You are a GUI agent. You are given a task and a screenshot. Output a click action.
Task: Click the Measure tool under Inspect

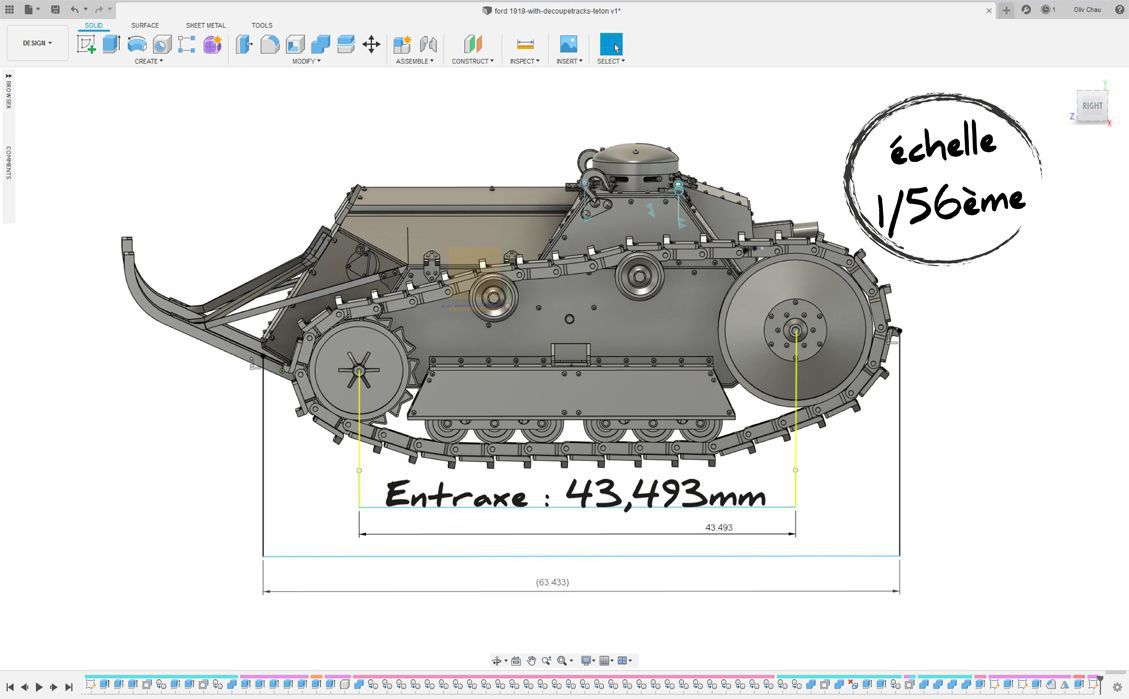(525, 44)
